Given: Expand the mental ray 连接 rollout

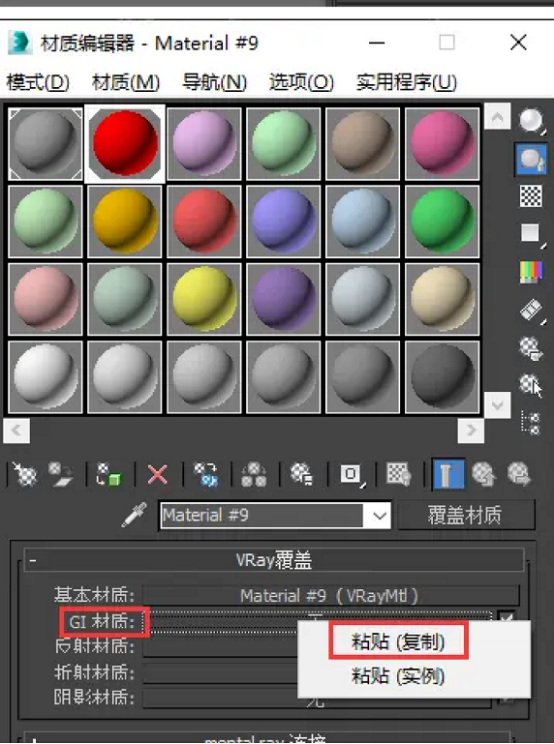Looking at the screenshot, I should [x=33, y=740].
